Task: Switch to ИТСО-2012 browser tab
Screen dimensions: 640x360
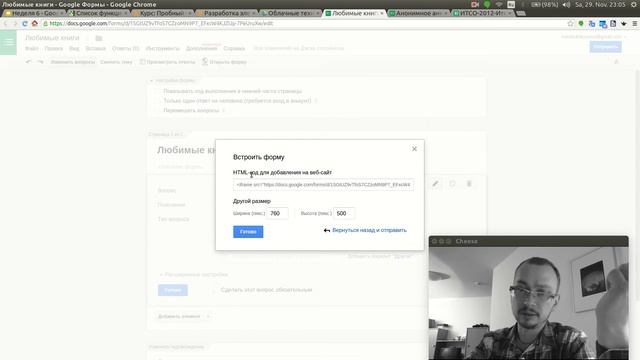Action: (x=482, y=13)
